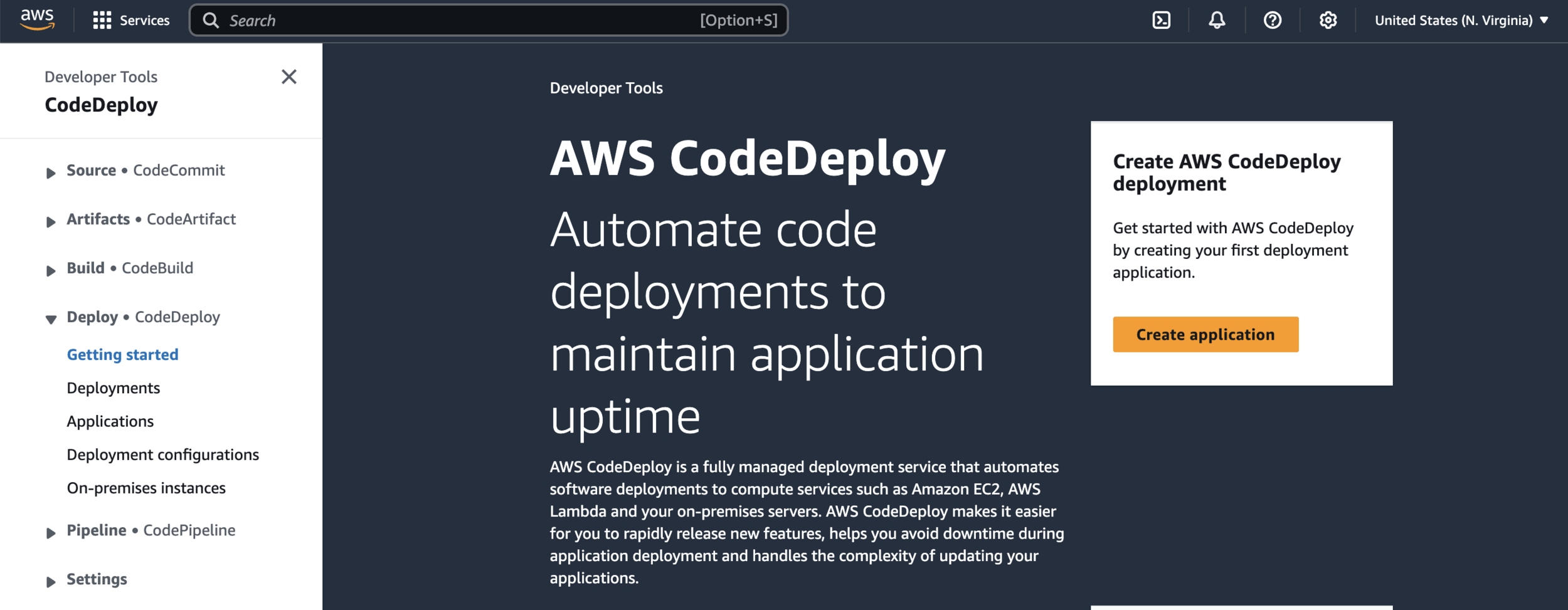Open the region selector United States (N. Virginia)

1461,20
